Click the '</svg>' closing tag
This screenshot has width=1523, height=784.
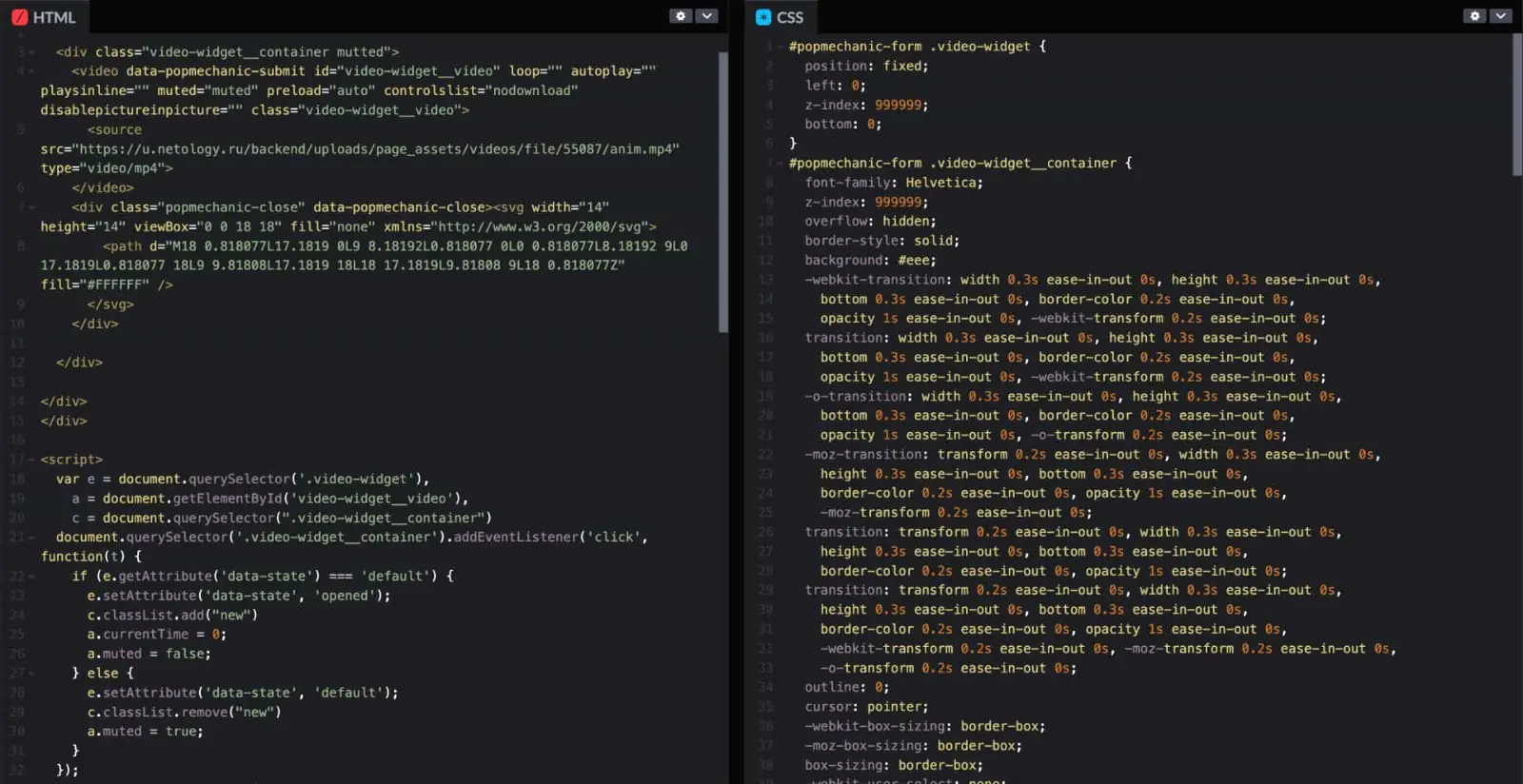click(x=110, y=304)
